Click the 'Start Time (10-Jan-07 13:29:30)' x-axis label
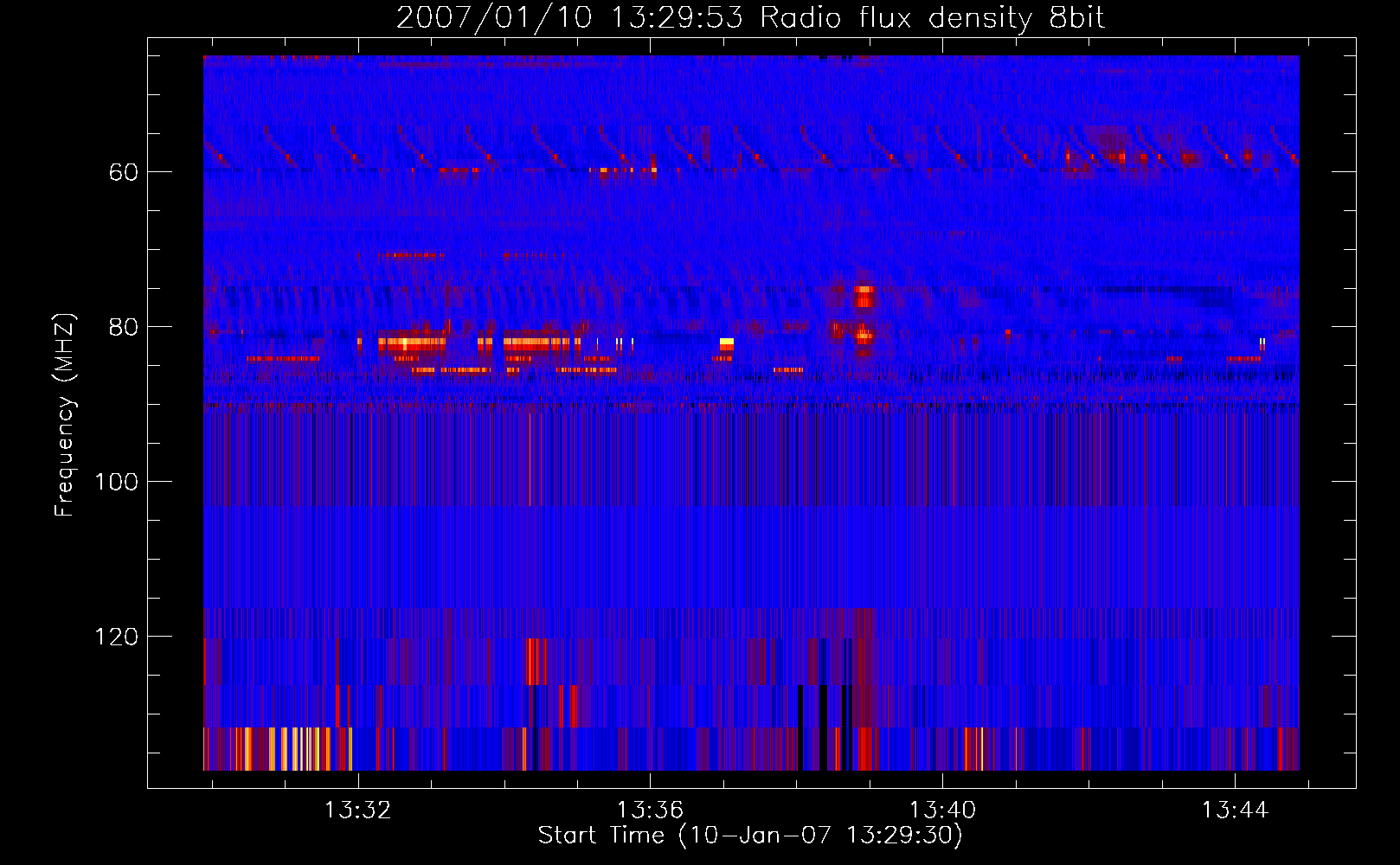The height and width of the screenshot is (865, 1400). (750, 836)
